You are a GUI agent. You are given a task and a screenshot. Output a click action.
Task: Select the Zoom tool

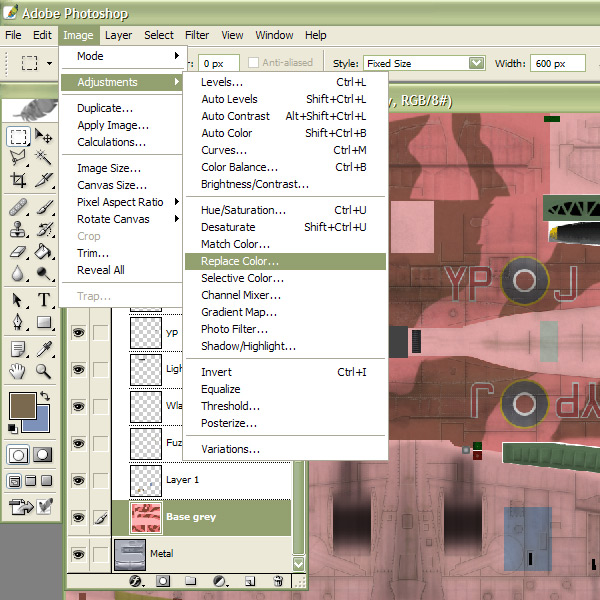pyautogui.click(x=43, y=371)
